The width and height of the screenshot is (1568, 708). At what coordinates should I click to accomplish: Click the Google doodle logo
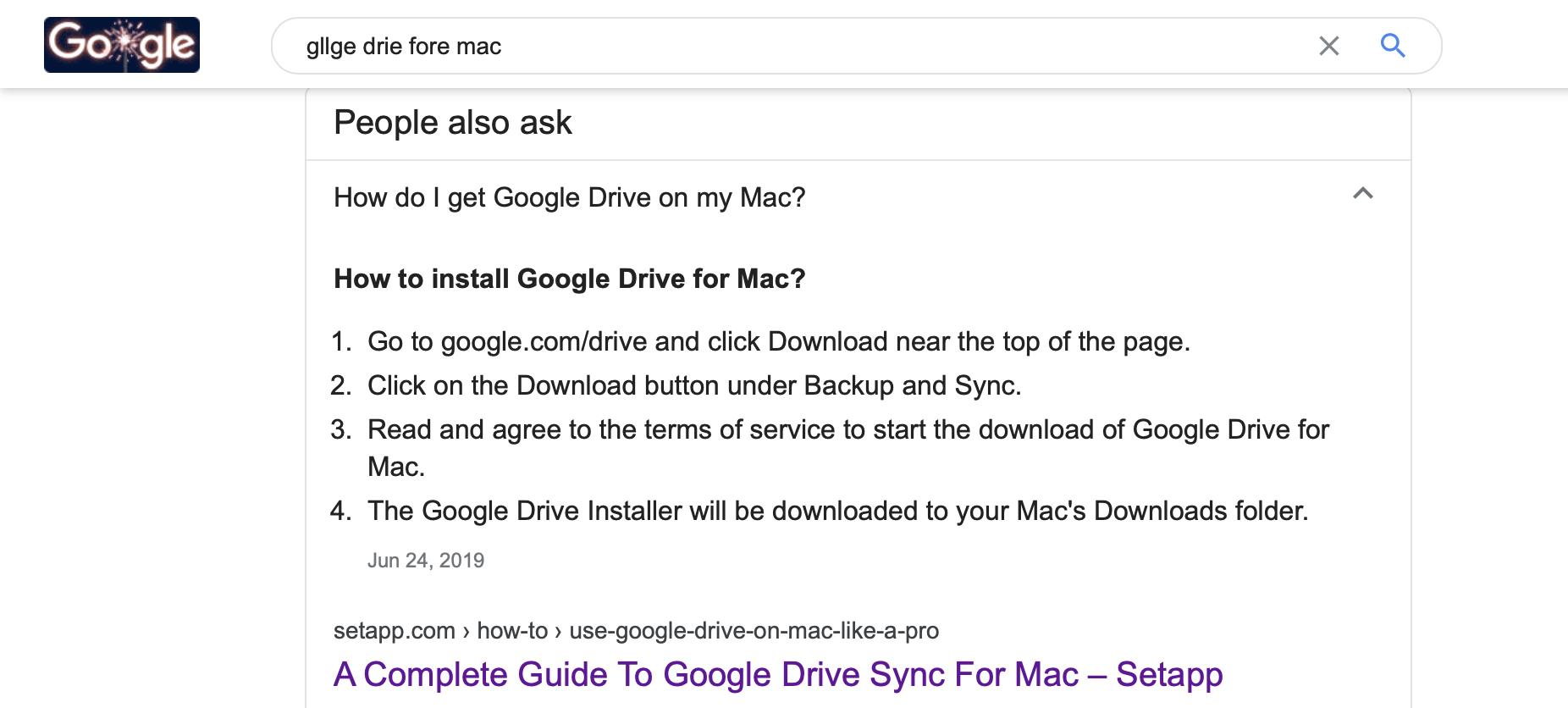click(x=122, y=45)
